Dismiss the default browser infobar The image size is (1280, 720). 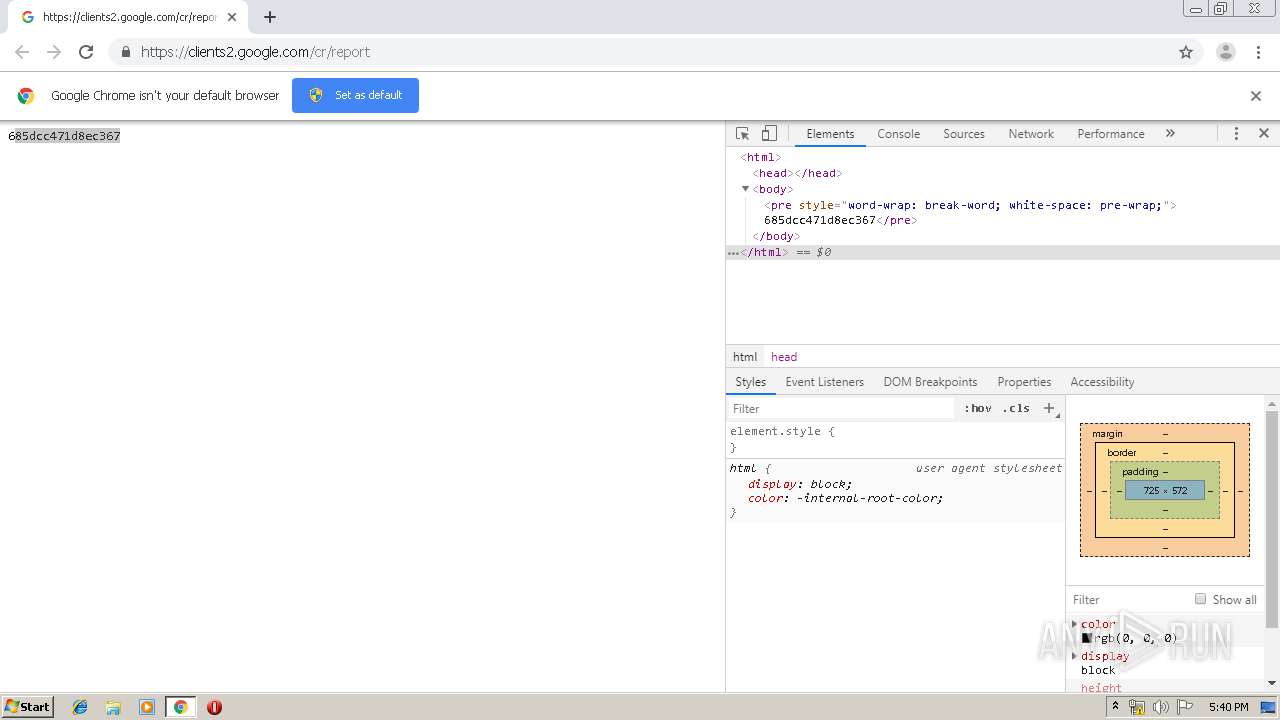coord(1256,96)
